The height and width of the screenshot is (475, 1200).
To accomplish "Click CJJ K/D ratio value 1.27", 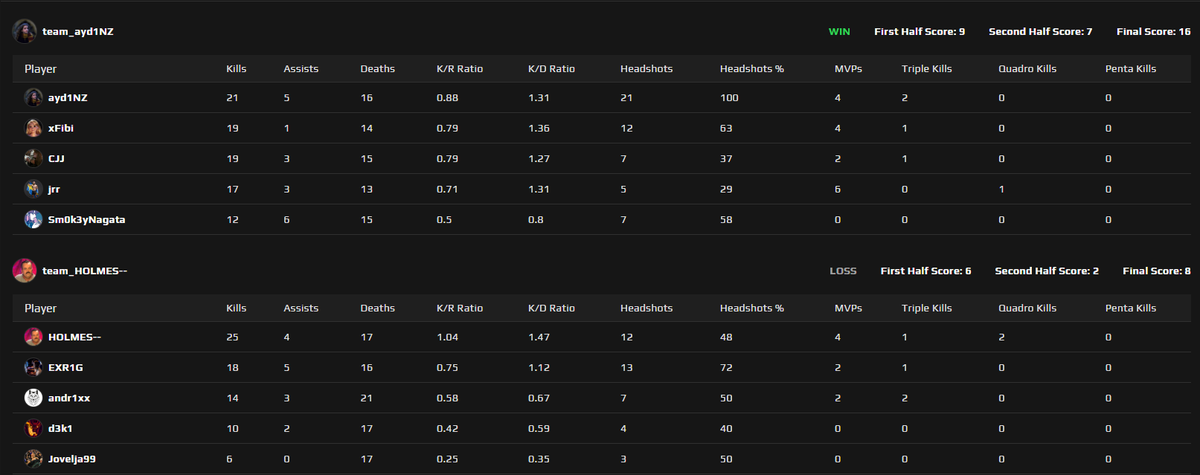I will [538, 158].
